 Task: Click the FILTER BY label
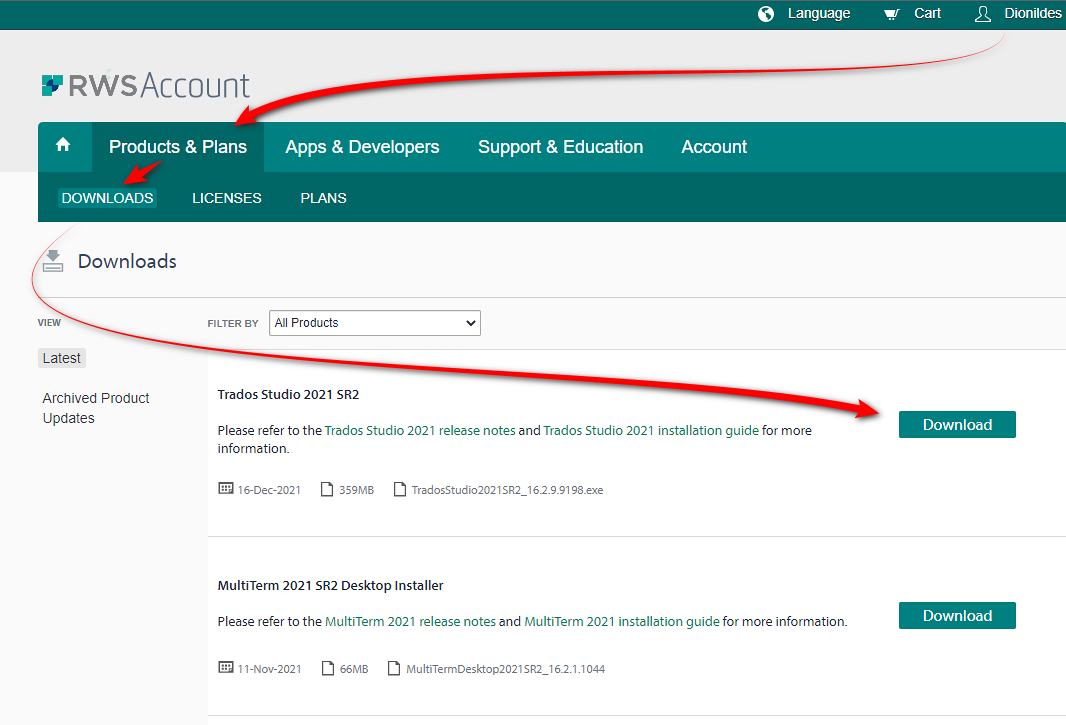tap(233, 323)
